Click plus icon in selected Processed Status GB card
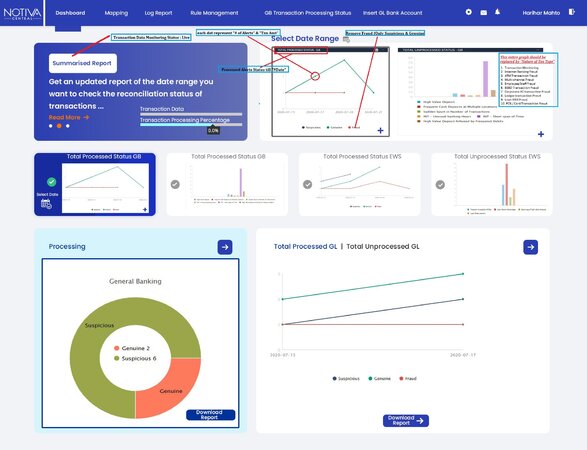The image size is (587, 450). pos(145,210)
